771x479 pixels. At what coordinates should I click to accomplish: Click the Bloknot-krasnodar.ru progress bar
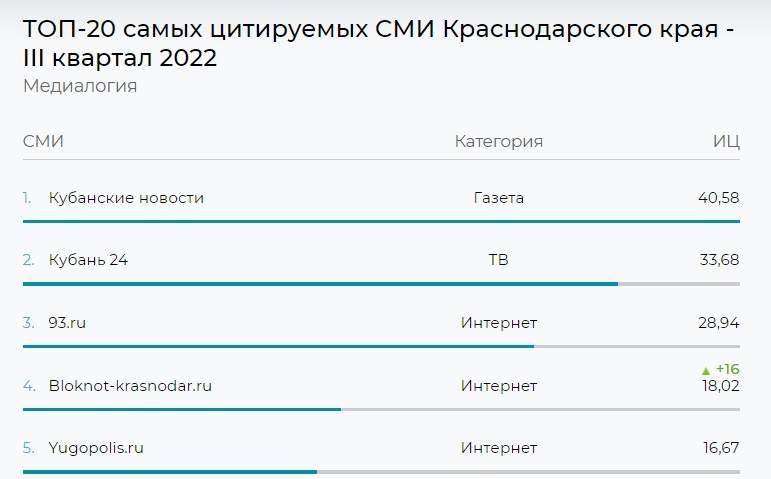point(182,409)
